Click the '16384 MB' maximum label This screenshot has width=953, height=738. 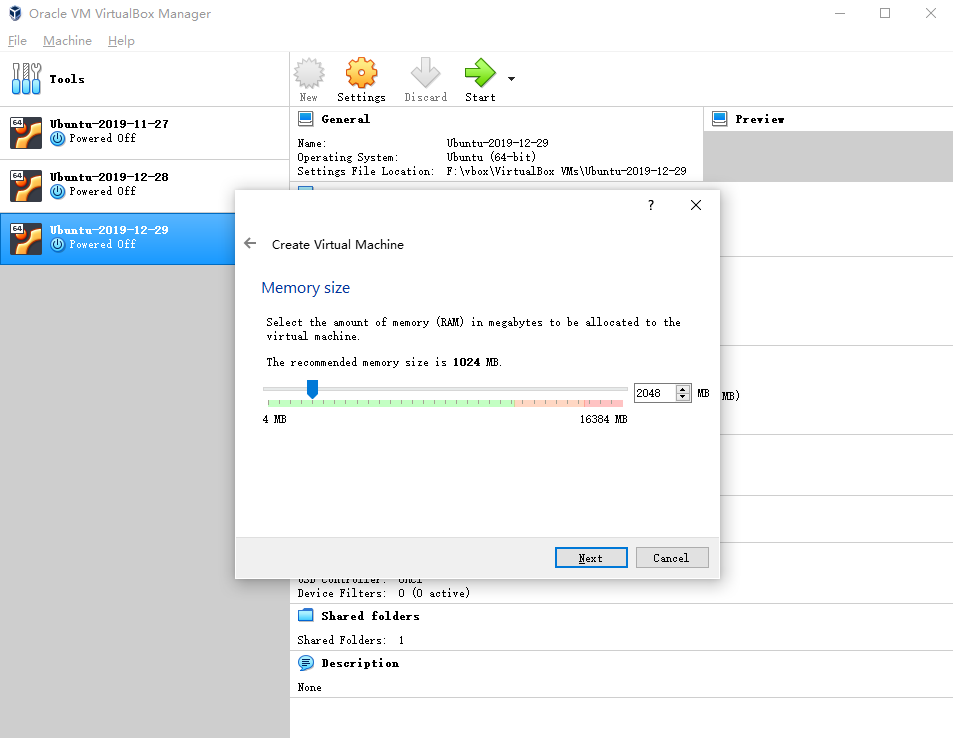[x=604, y=419]
